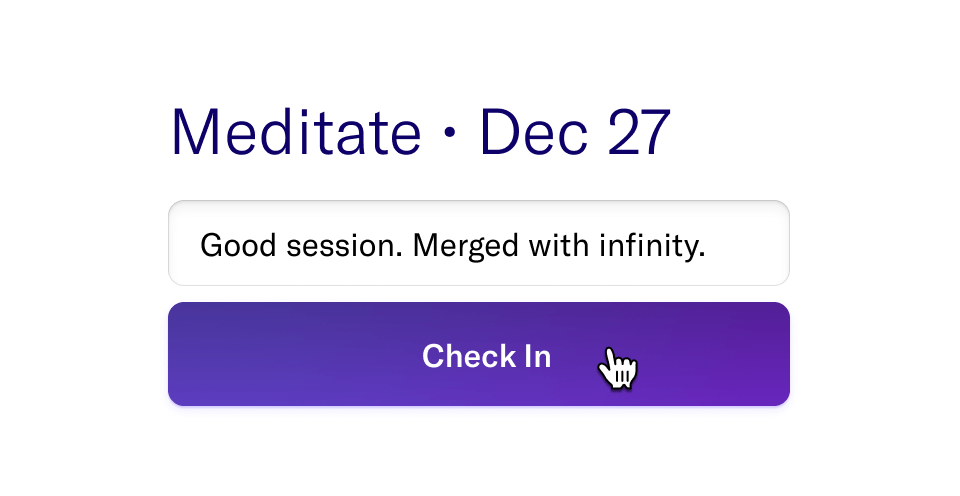Click the word 'Meditate' in the heading
This screenshot has height=496, width=960.
(296, 132)
